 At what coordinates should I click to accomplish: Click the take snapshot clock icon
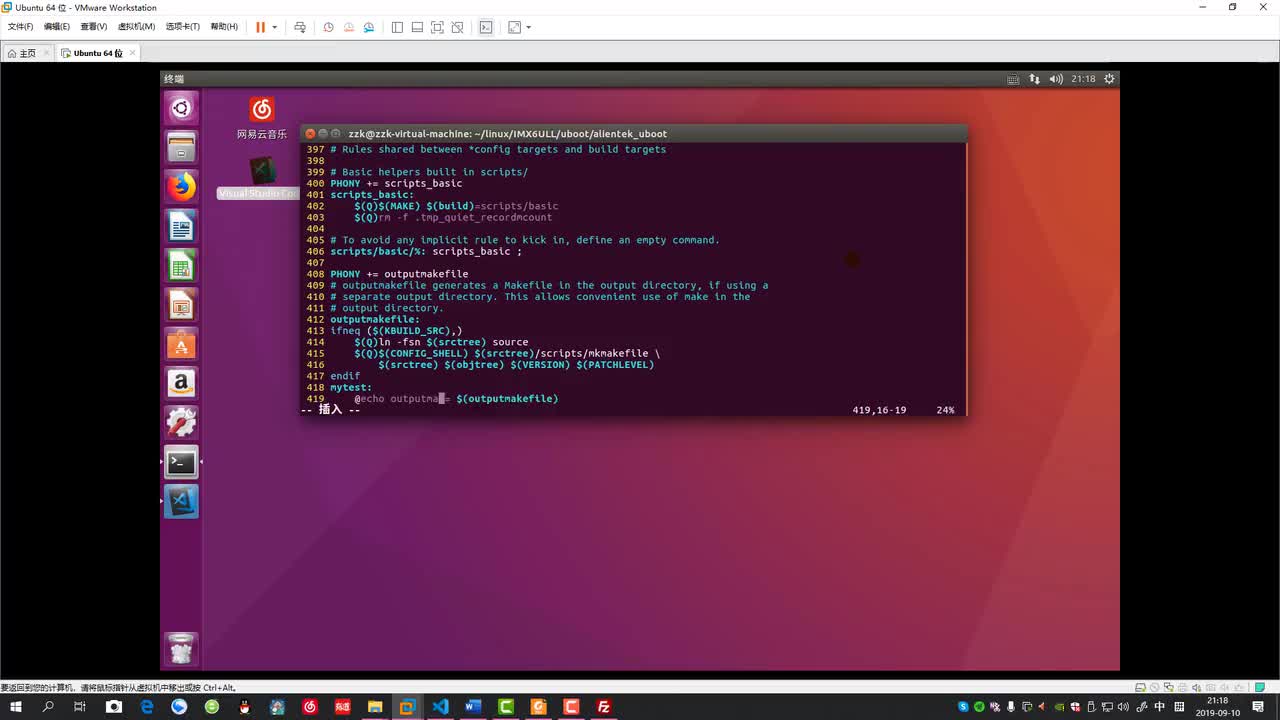pyautogui.click(x=328, y=27)
